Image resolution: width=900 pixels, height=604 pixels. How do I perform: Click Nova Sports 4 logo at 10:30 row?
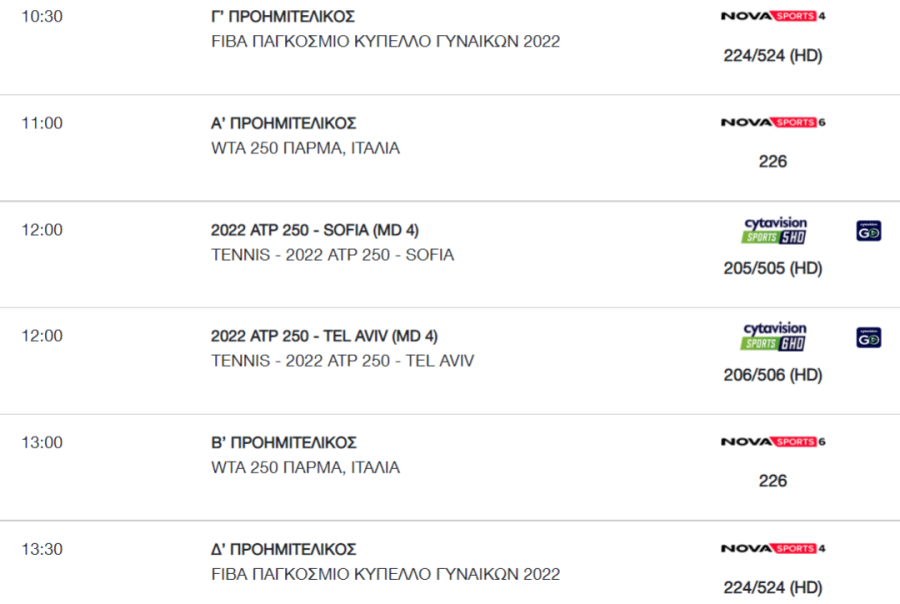click(x=773, y=16)
